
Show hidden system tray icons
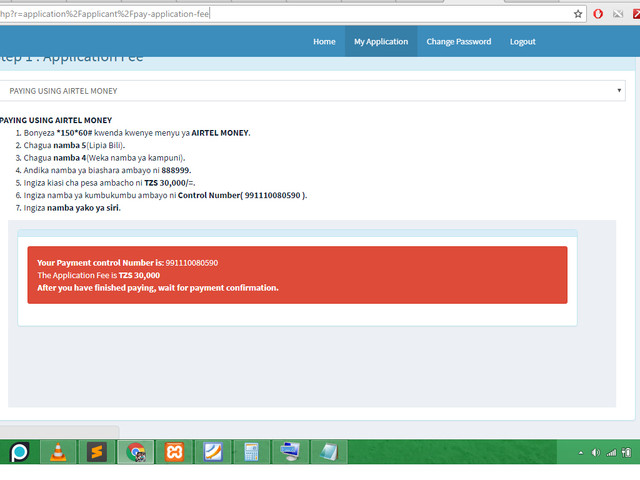tap(580, 453)
